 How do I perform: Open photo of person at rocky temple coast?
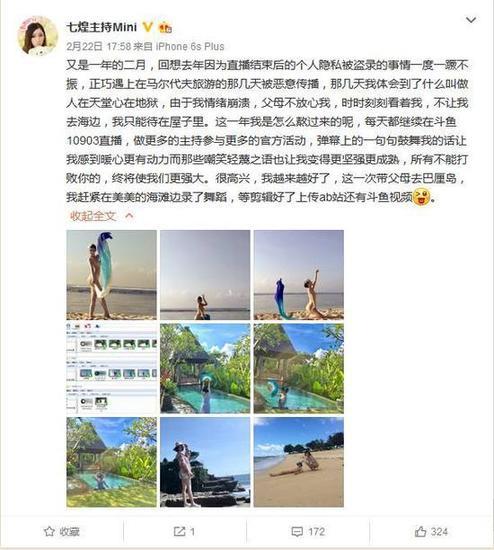pos(205,462)
